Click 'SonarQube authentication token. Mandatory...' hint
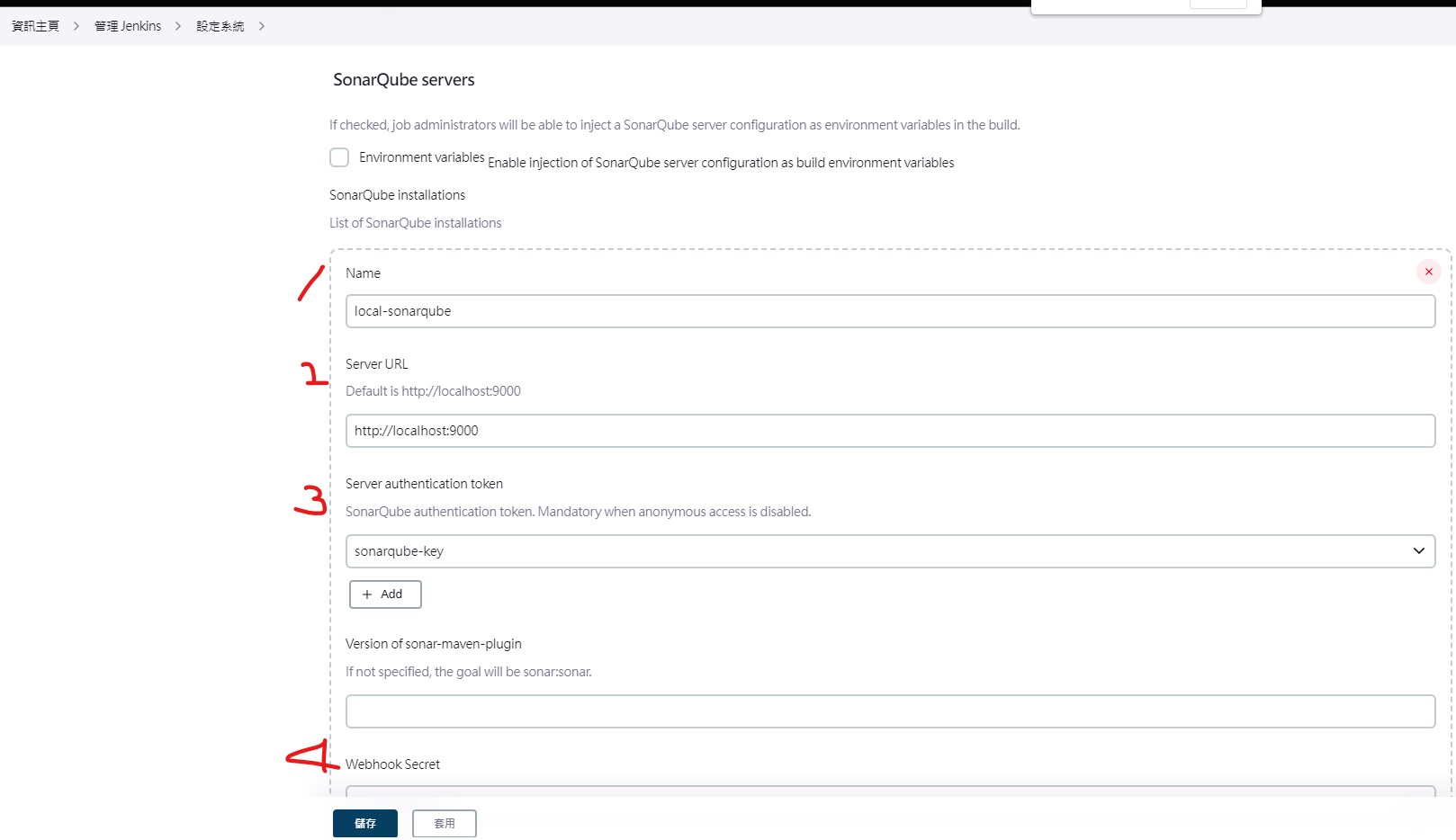The image size is (1456, 840). pyautogui.click(x=578, y=512)
